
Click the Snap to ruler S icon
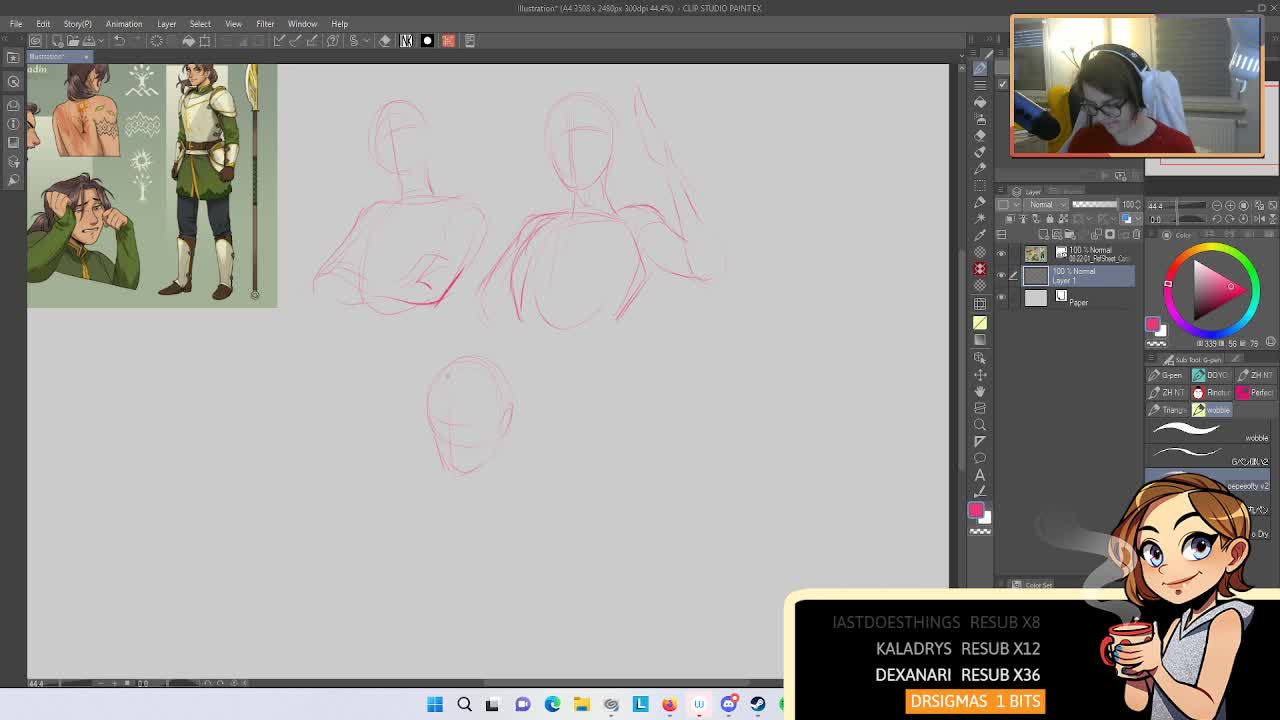[353, 41]
